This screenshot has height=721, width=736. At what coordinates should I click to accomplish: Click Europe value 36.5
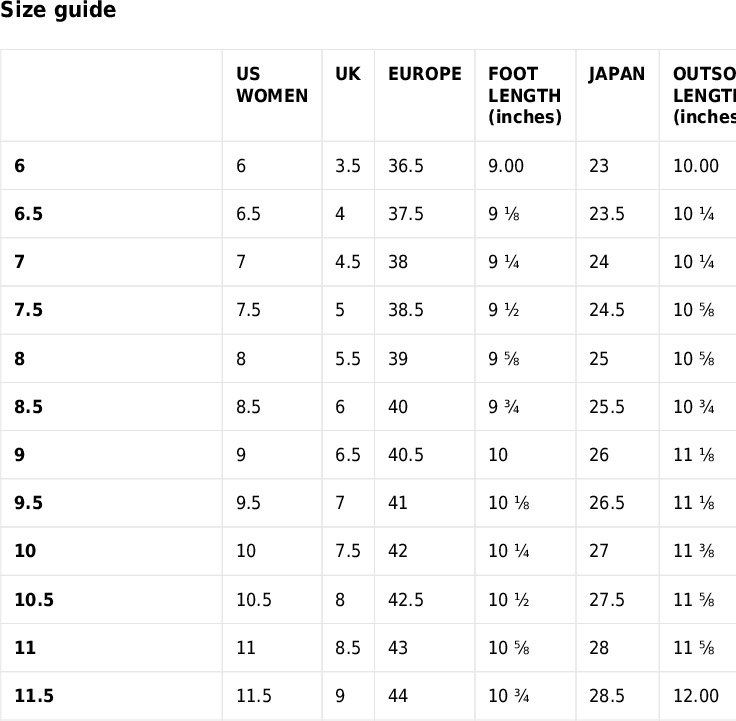pos(406,166)
